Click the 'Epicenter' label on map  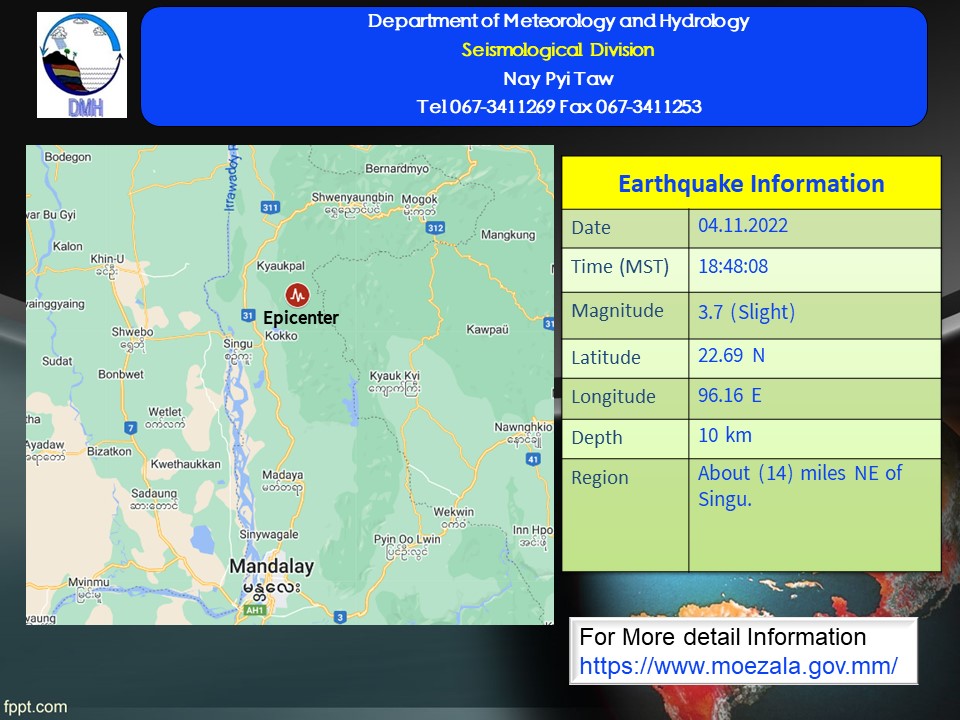coord(301,318)
